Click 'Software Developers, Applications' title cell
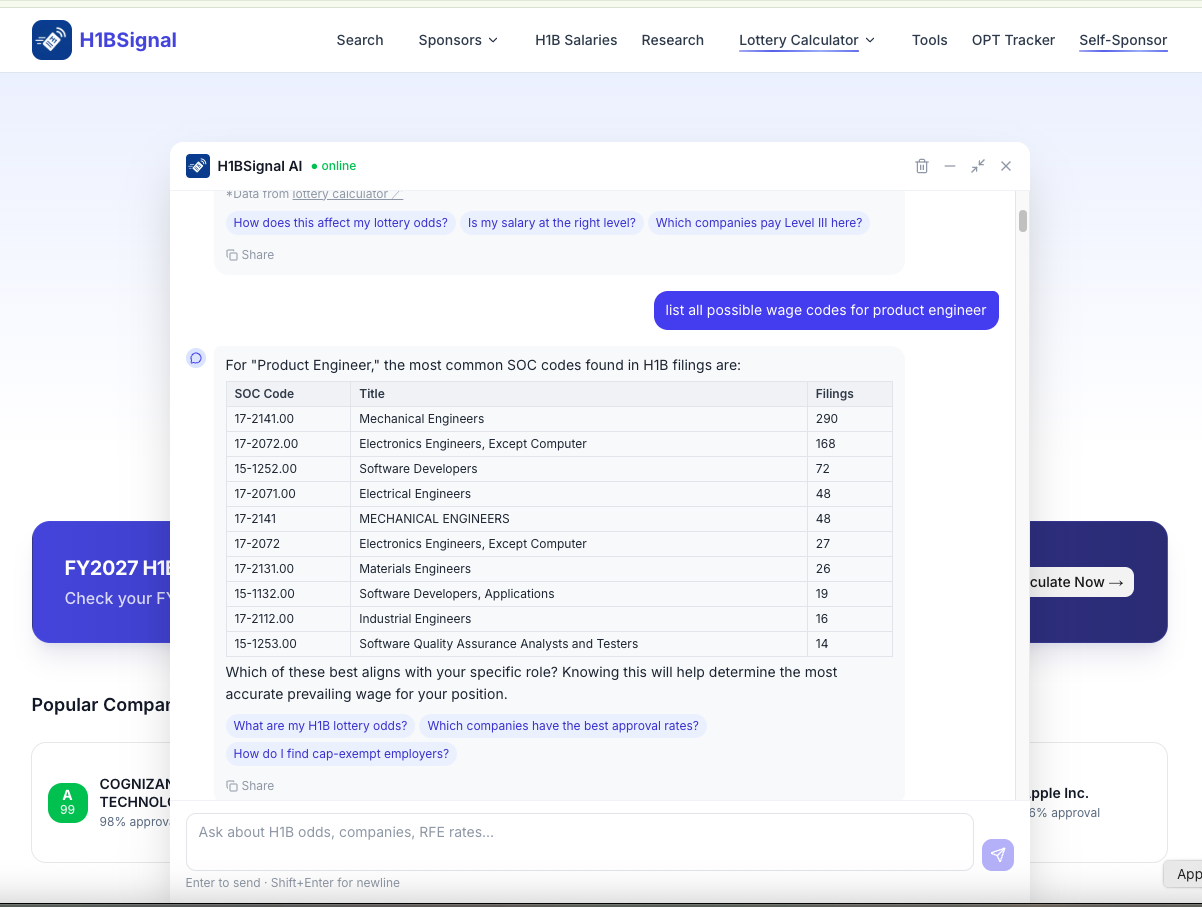This screenshot has width=1202, height=907. tap(579, 594)
